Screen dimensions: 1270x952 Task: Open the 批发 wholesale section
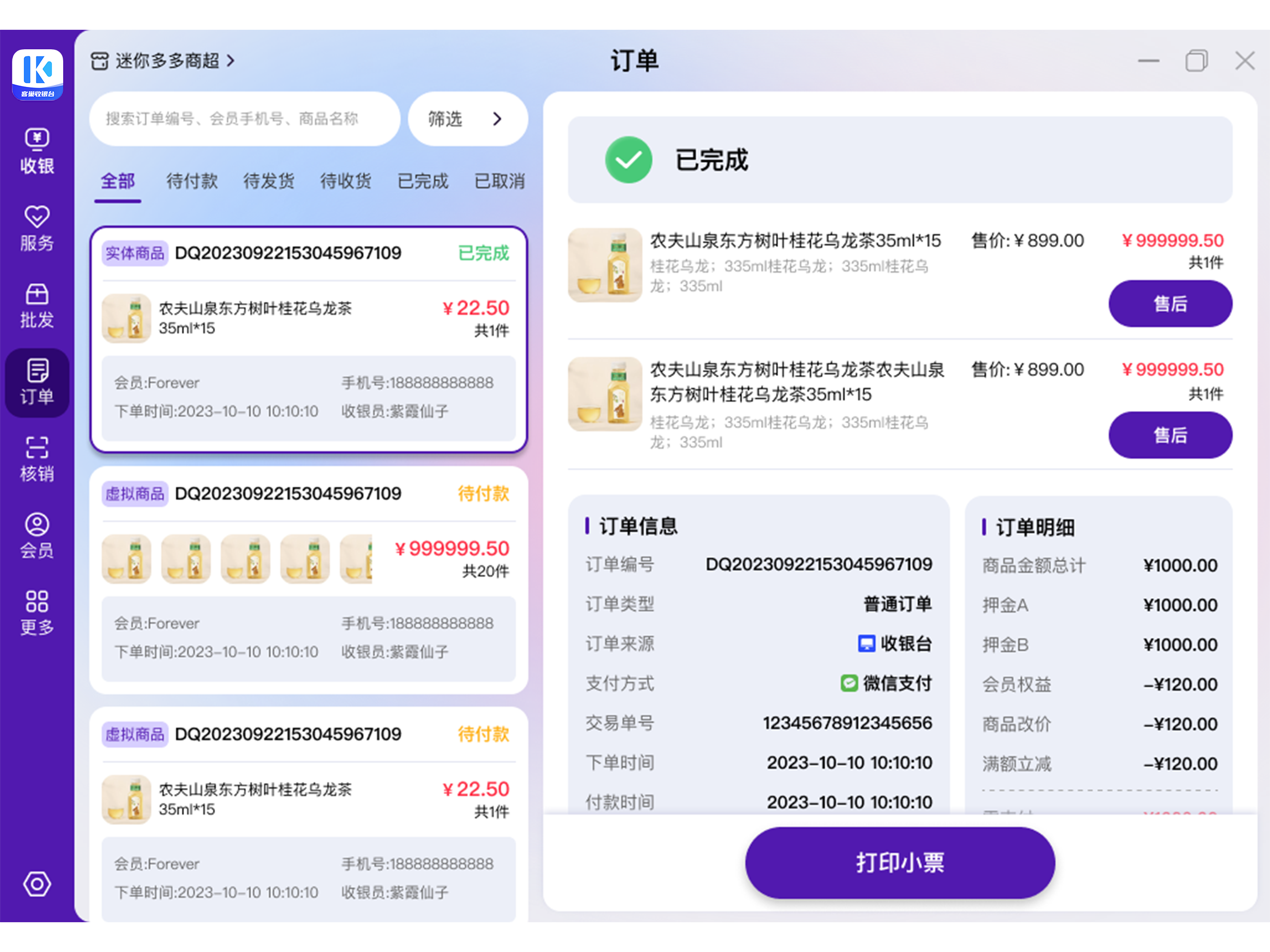pos(37,306)
